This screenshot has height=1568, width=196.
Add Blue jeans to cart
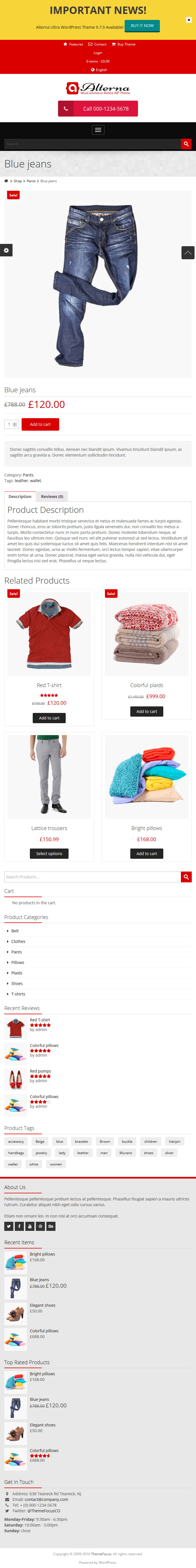click(40, 424)
